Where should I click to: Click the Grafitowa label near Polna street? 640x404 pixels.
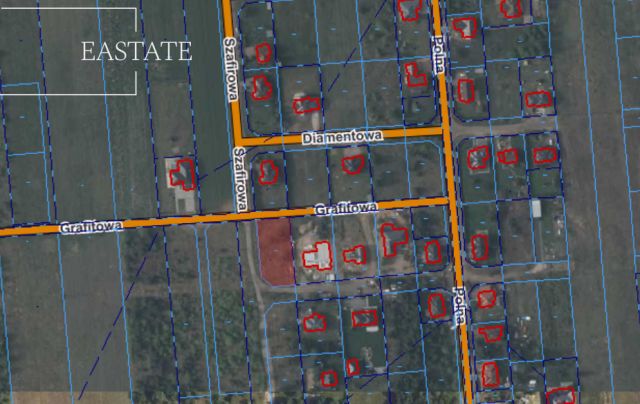pos(346,209)
